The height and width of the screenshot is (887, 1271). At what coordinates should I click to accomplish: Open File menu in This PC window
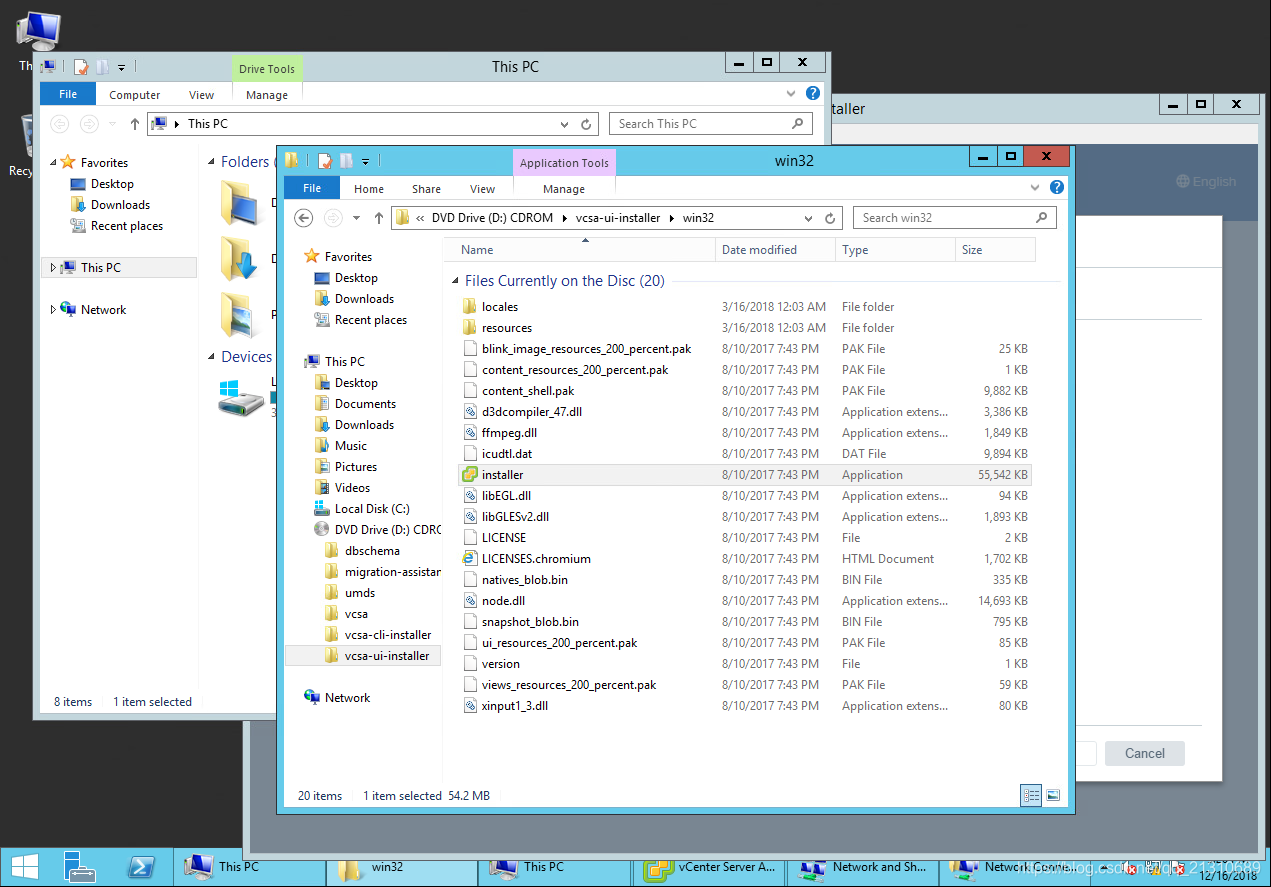68,94
